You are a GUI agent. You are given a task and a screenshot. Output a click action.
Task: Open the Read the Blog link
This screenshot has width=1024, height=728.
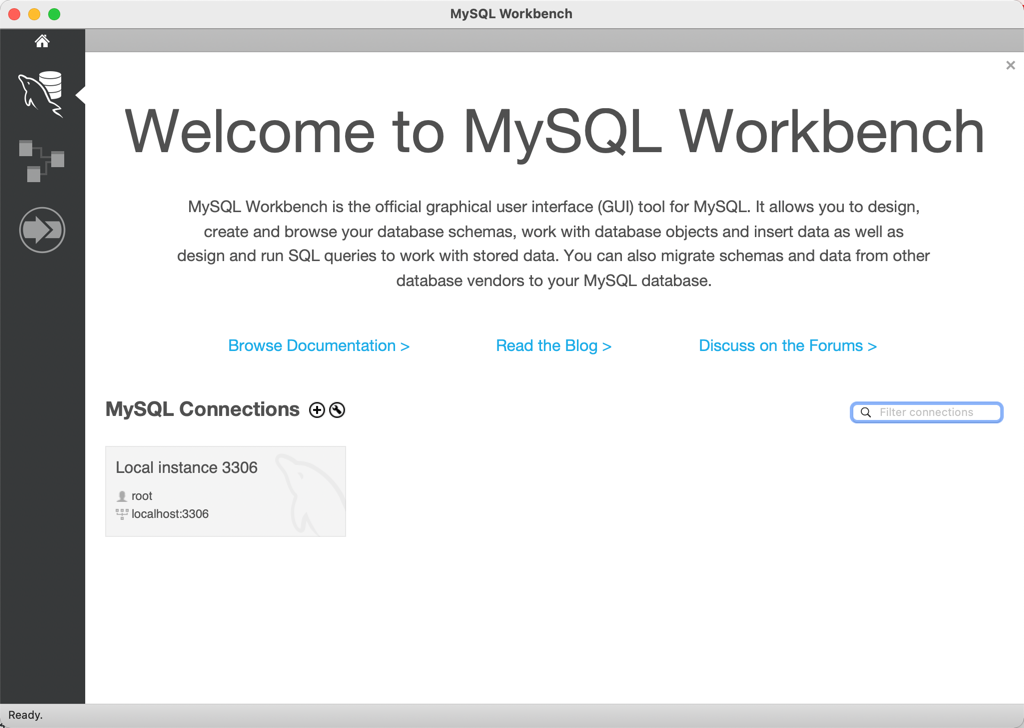point(554,345)
